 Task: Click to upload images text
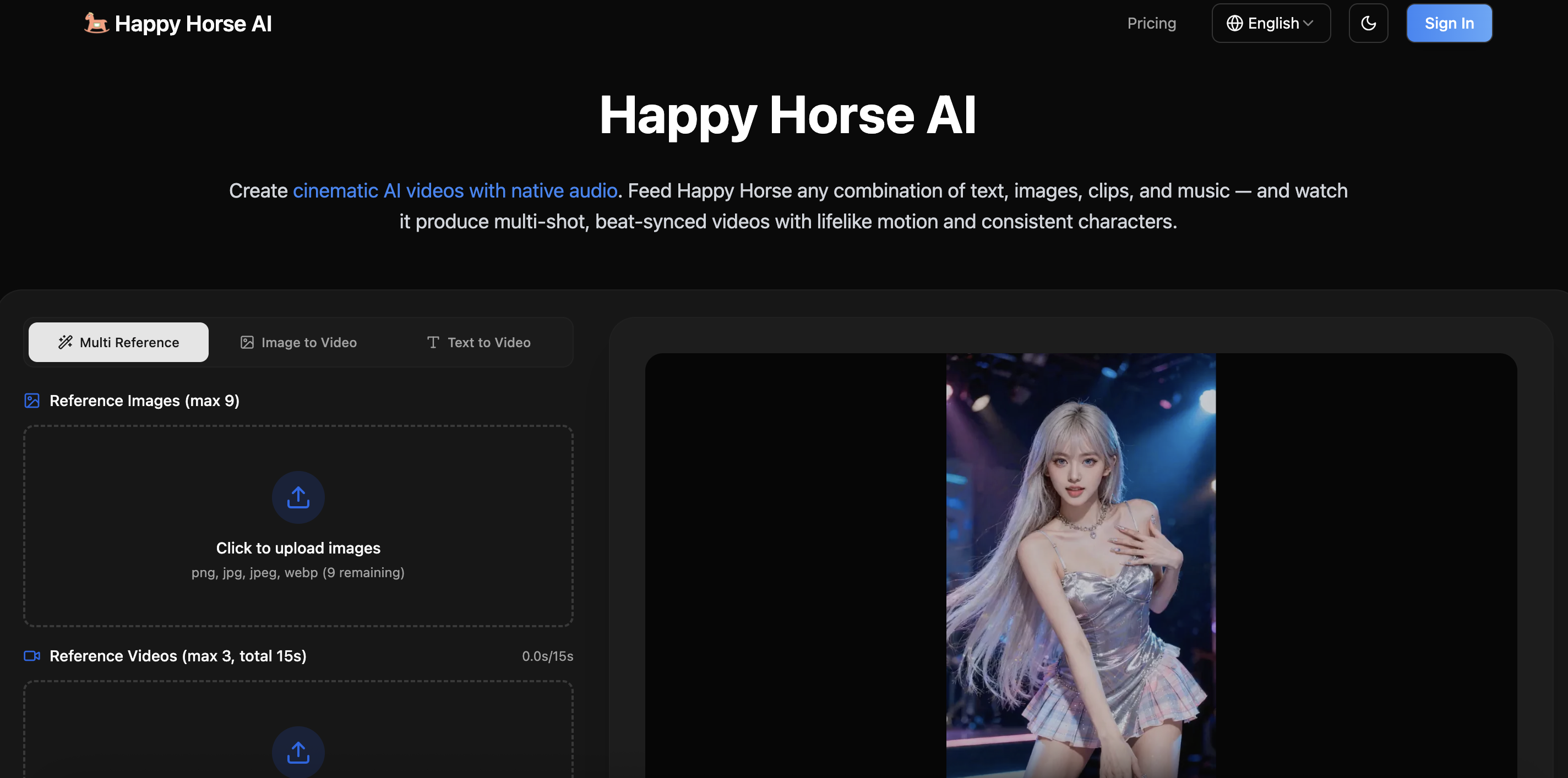tap(298, 548)
